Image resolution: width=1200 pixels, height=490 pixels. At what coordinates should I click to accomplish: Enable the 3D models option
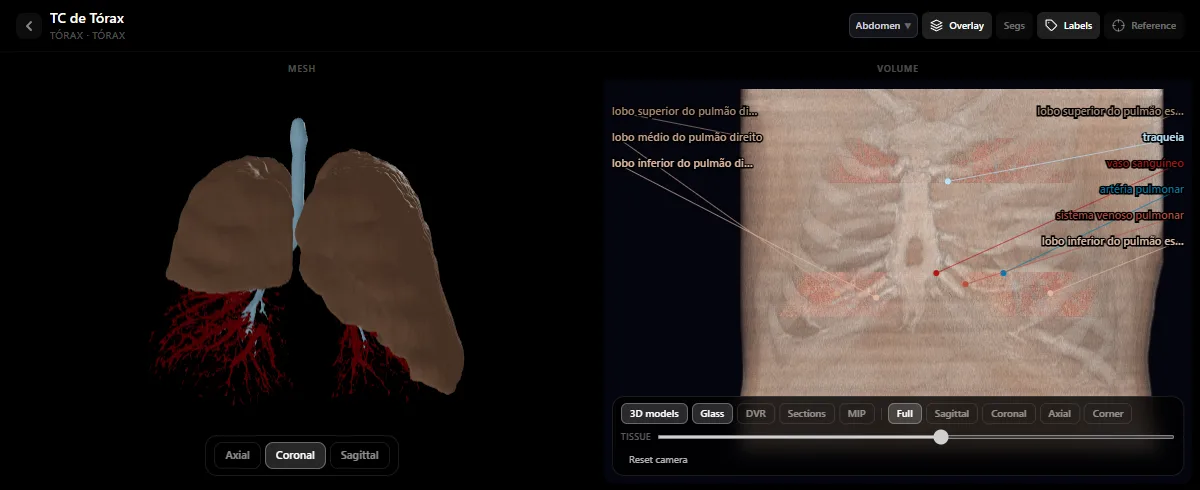[x=654, y=414]
